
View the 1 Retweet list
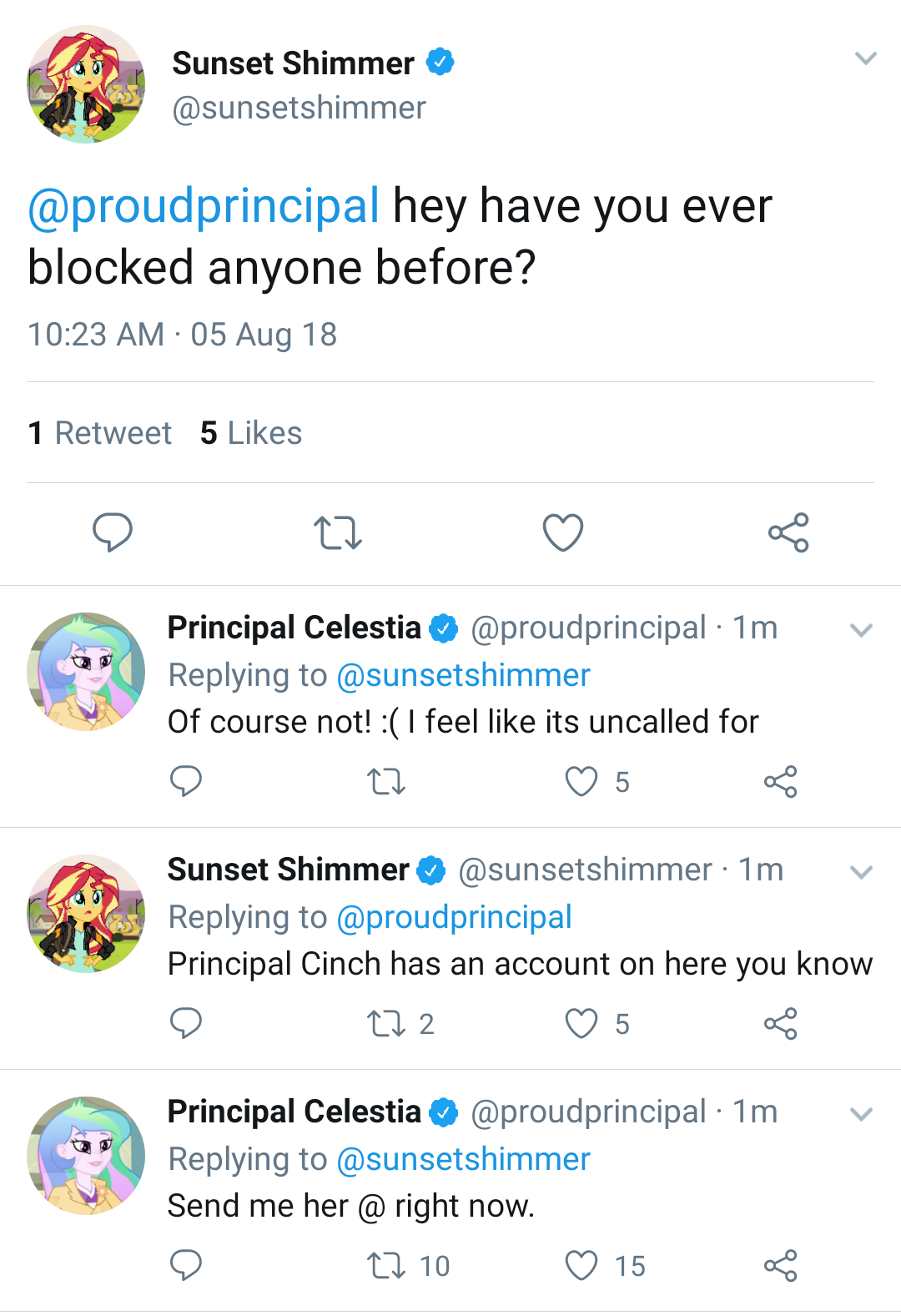click(x=100, y=433)
